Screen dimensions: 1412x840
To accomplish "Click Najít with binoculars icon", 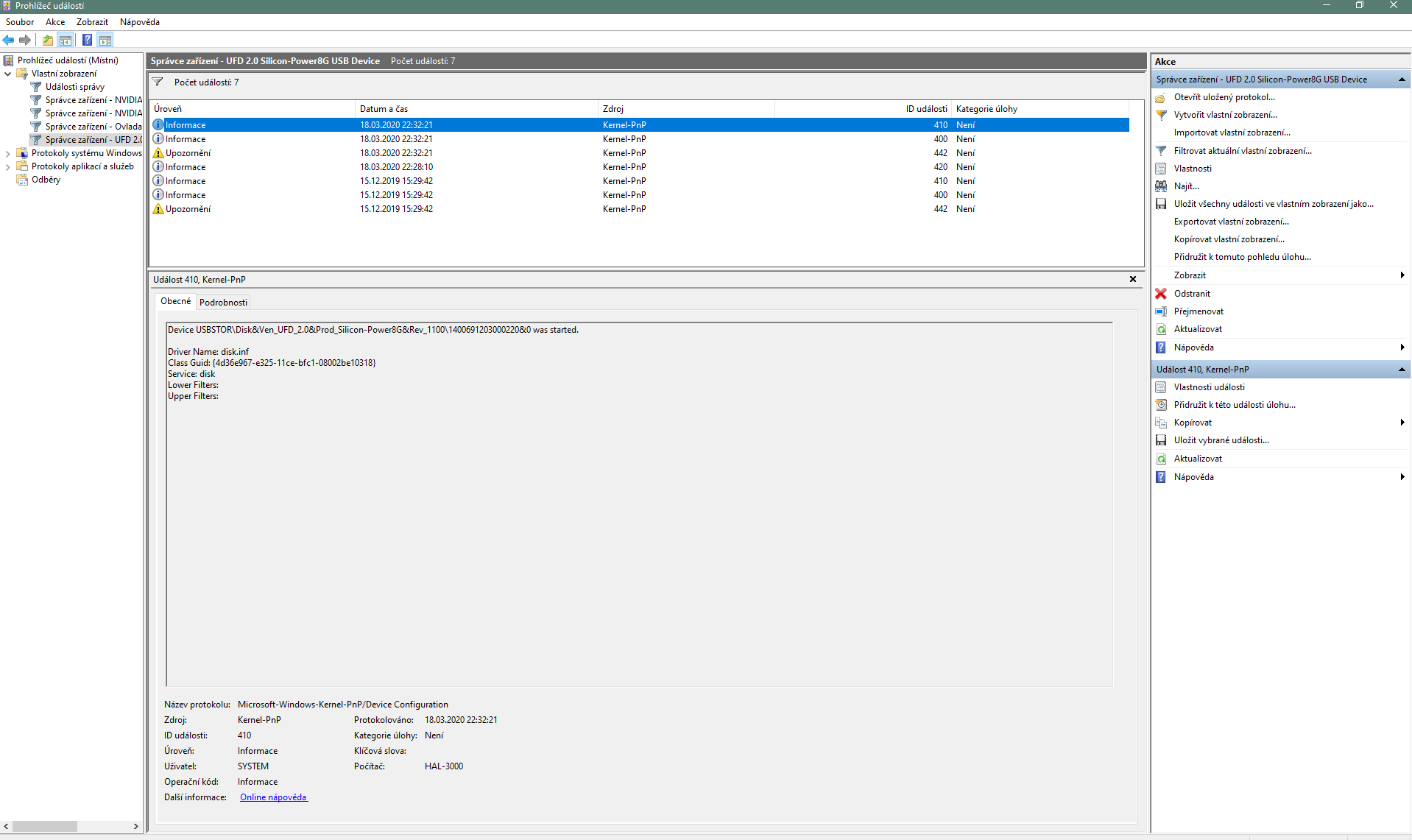I will 1185,186.
